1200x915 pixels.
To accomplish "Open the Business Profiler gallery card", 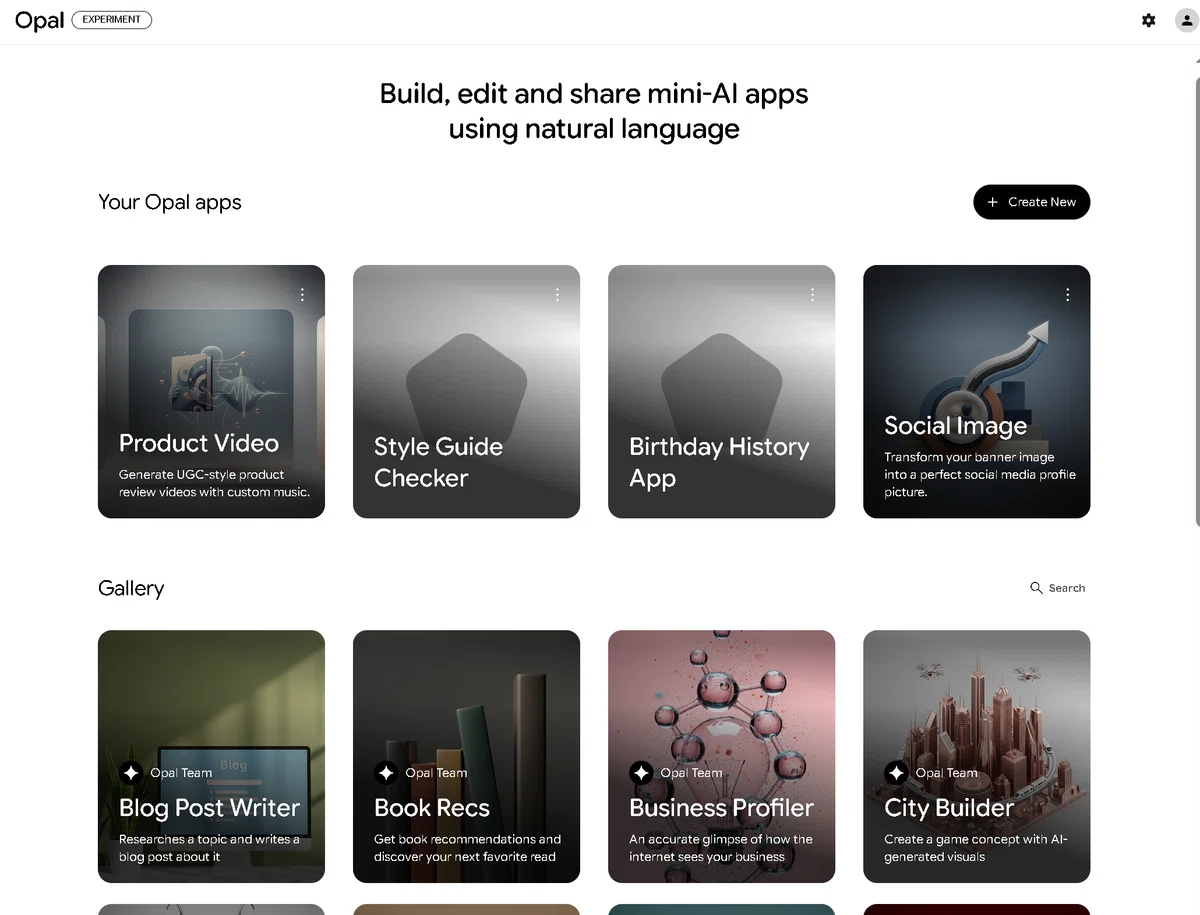I will [x=721, y=756].
